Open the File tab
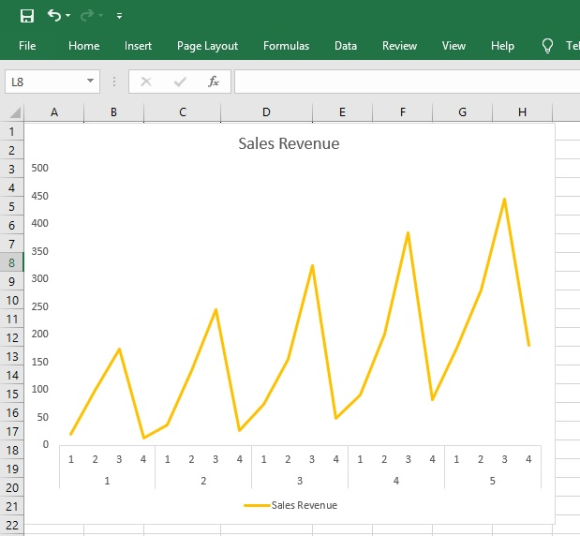580x536 pixels. pos(27,46)
